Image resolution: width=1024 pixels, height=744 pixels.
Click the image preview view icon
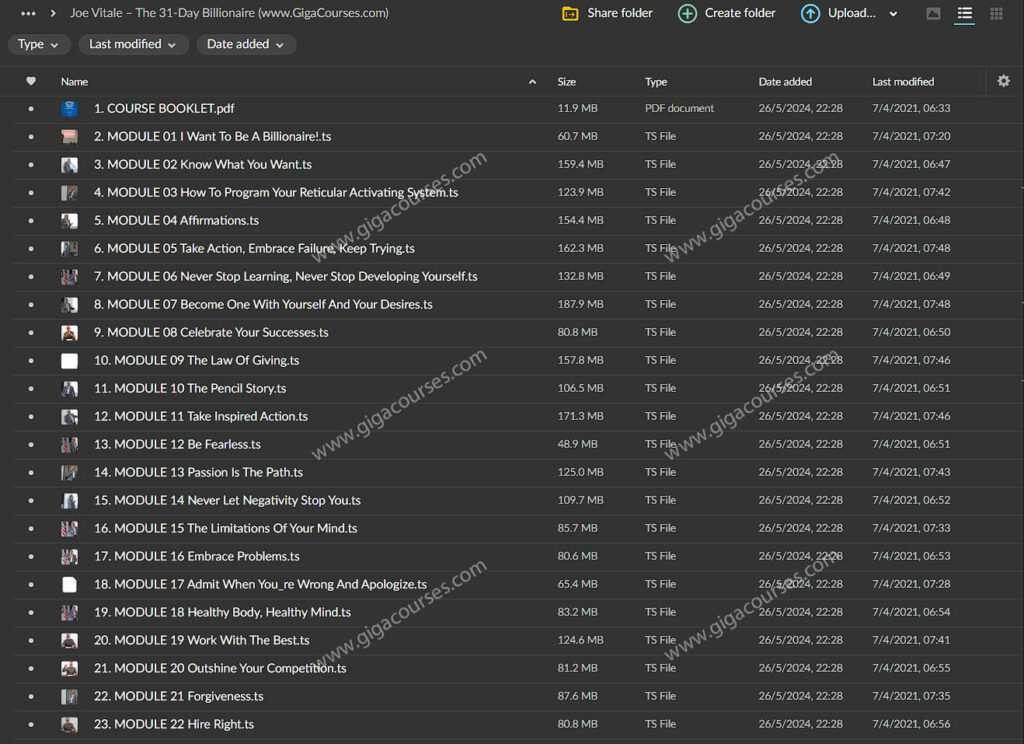point(934,13)
